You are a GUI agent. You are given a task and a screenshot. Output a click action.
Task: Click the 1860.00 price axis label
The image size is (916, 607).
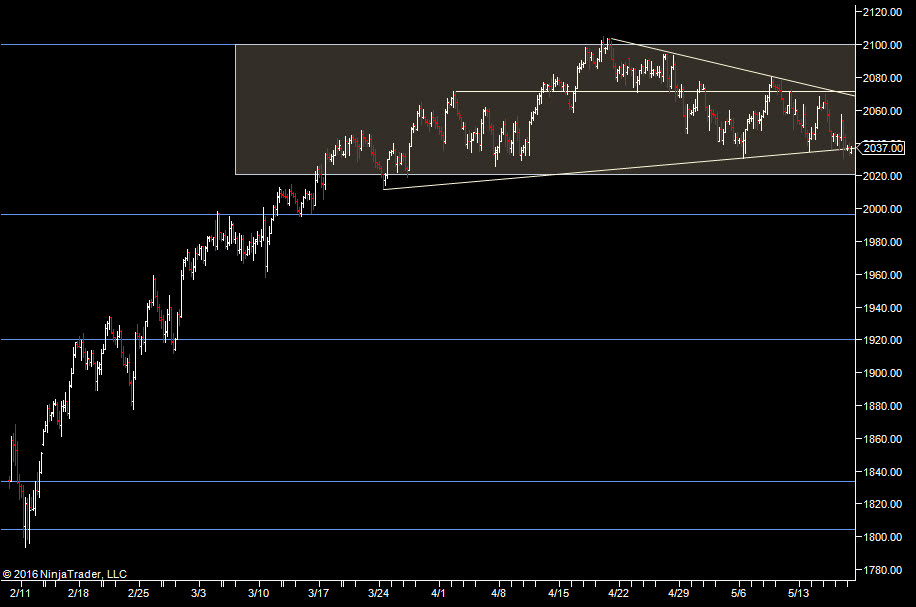[x=882, y=439]
